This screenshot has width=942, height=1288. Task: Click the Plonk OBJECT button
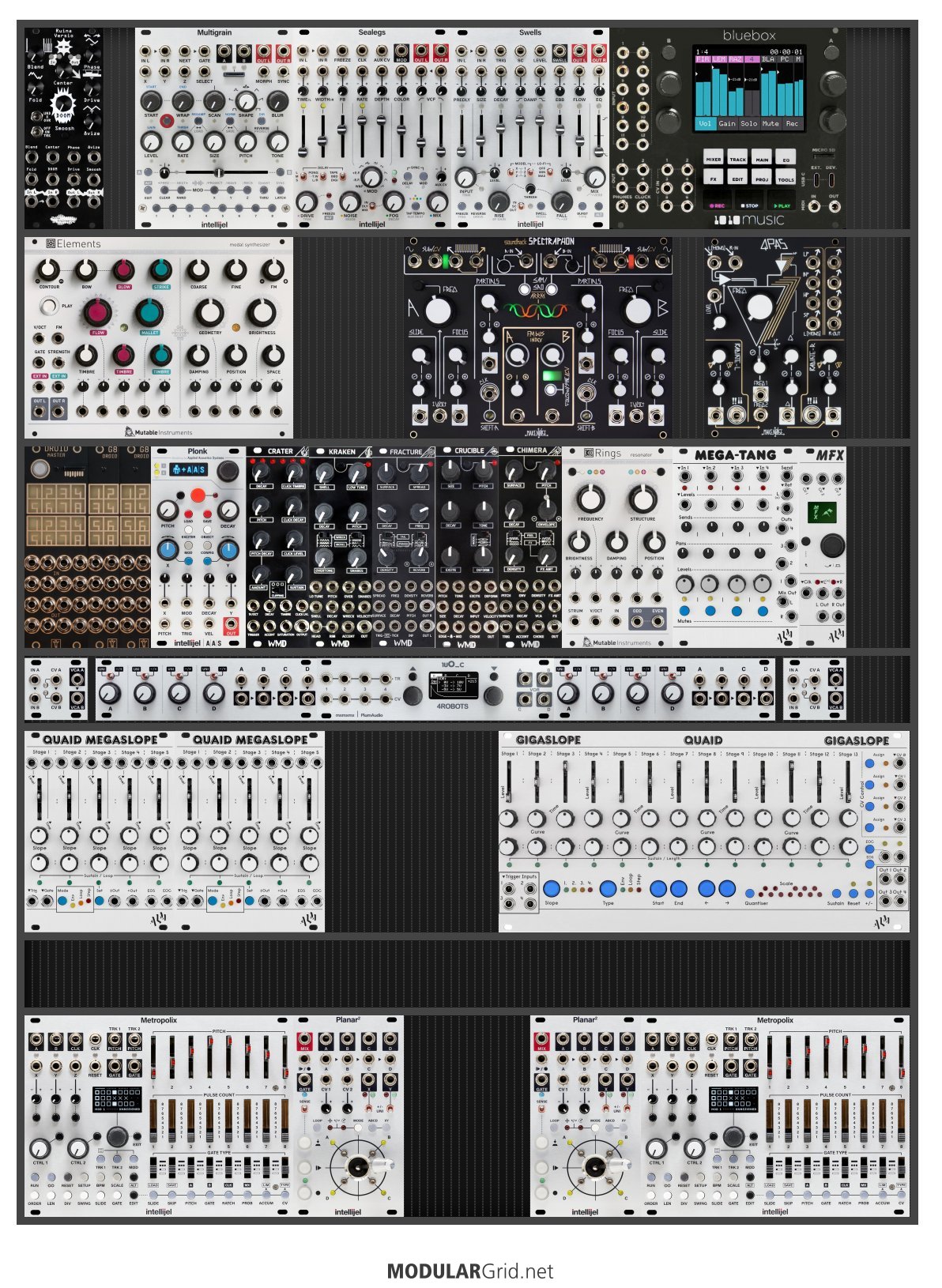207,530
